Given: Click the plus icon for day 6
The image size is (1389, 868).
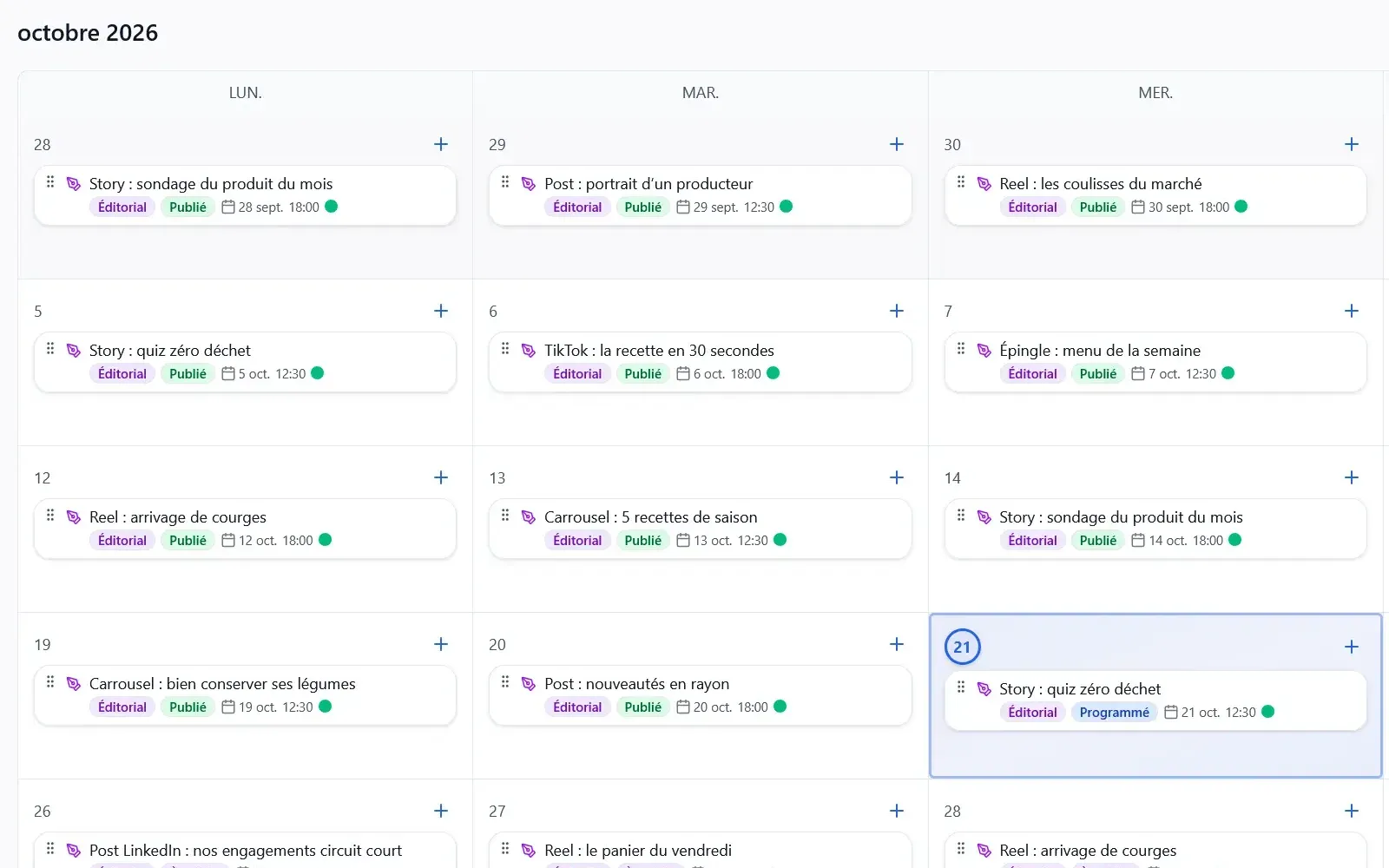Looking at the screenshot, I should point(897,311).
